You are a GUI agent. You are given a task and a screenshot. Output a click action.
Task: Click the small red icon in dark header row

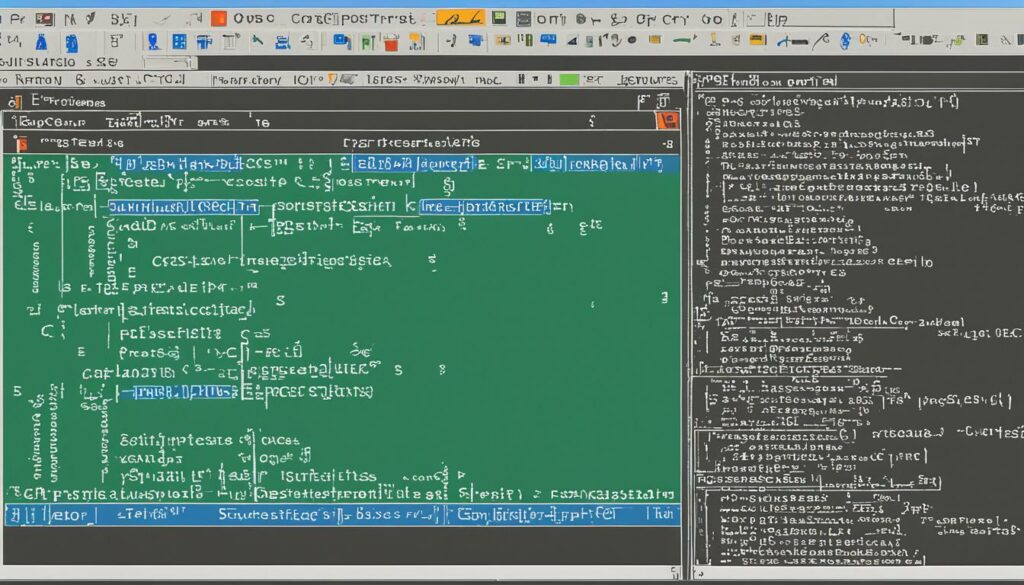pos(22,143)
